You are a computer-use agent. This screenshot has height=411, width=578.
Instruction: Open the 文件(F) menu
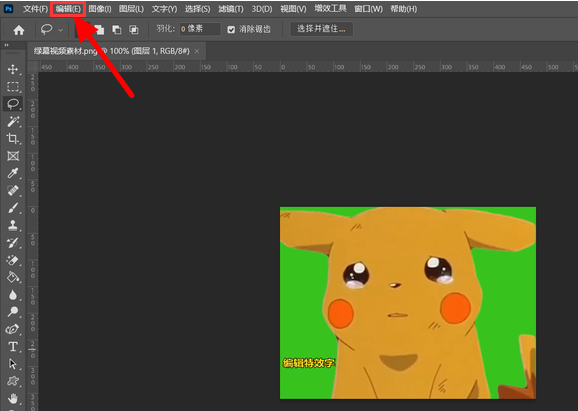[35, 9]
